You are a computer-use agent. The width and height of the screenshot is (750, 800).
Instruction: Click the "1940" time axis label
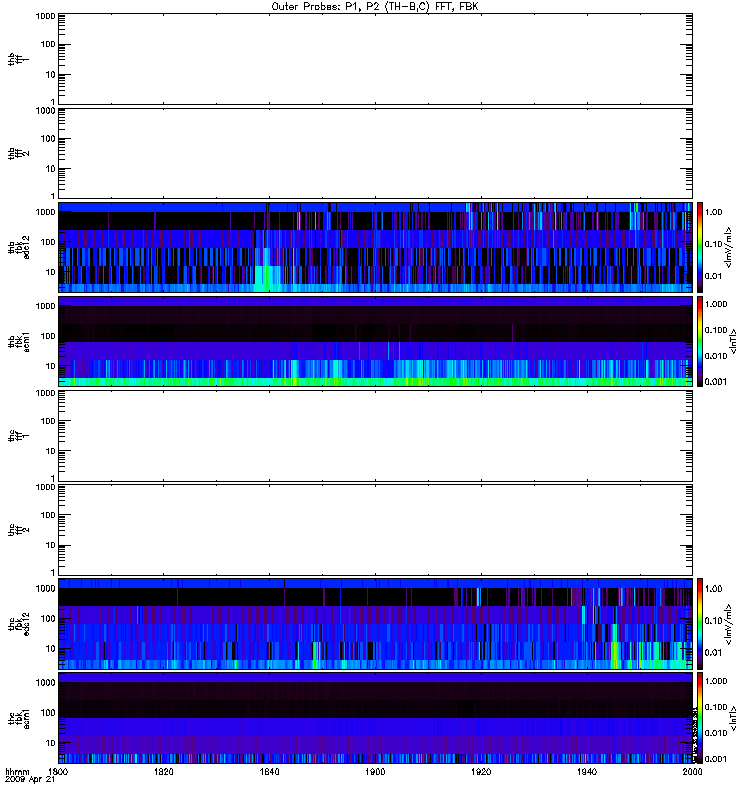click(x=587, y=771)
